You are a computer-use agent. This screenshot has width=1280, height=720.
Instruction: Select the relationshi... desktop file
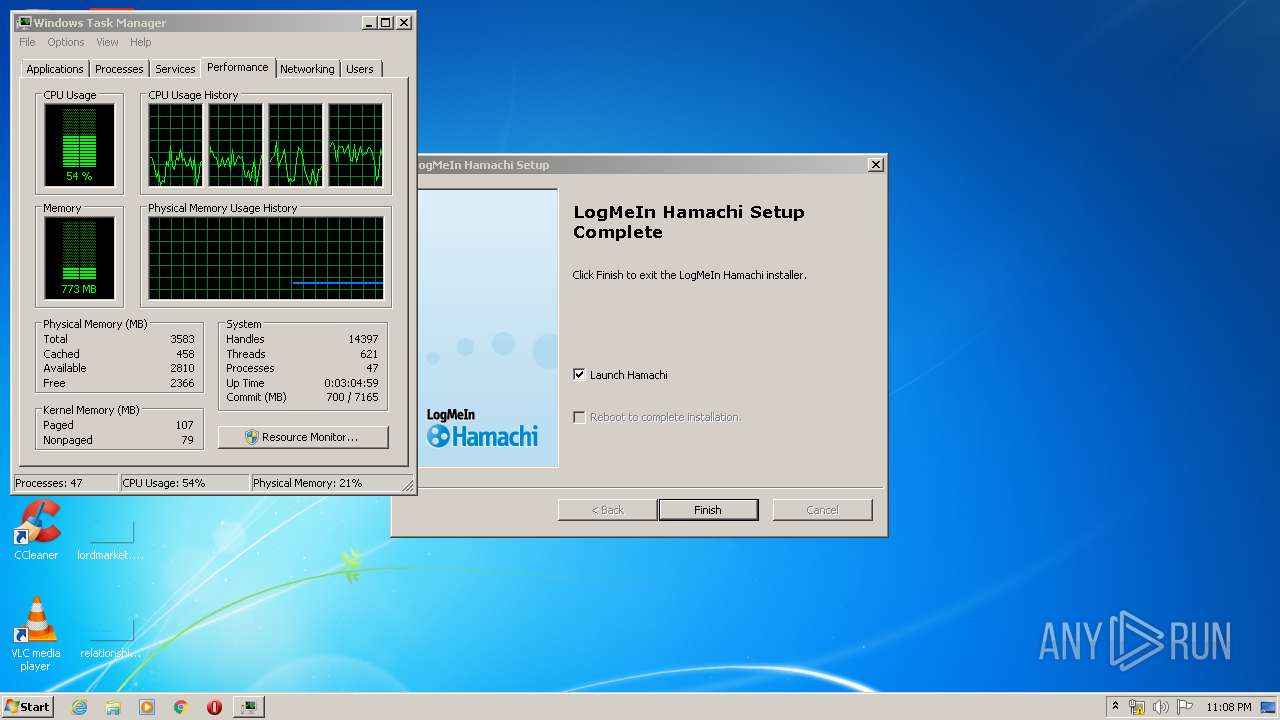(x=111, y=636)
